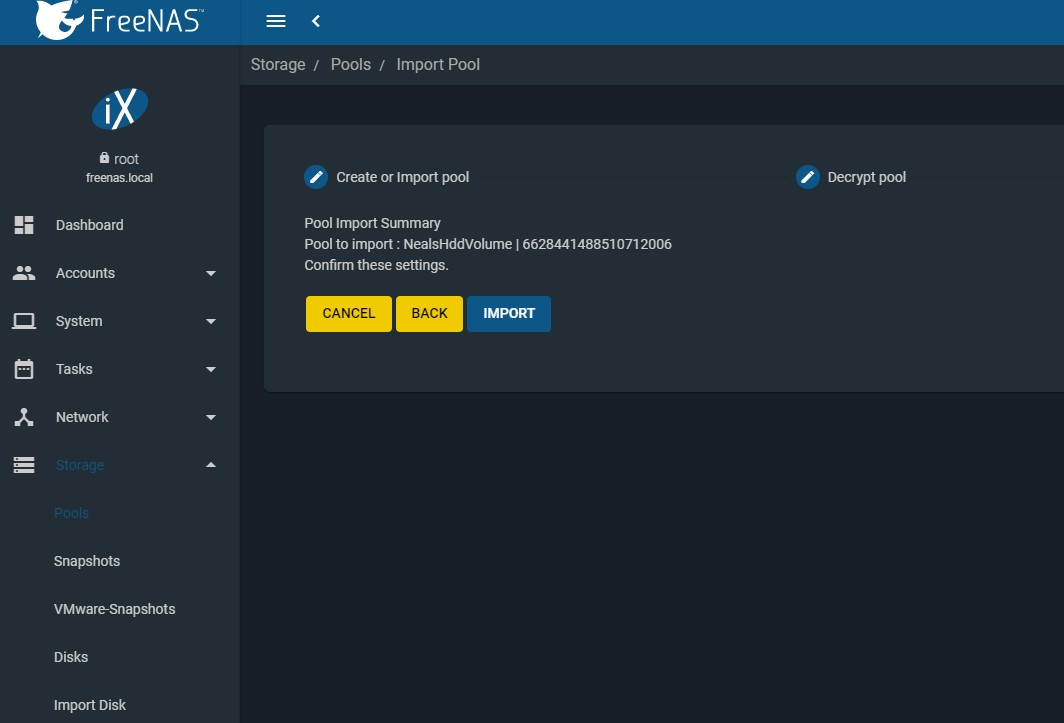Viewport: 1064px width, 723px height.
Task: Click the iX logo
Action: [x=119, y=109]
